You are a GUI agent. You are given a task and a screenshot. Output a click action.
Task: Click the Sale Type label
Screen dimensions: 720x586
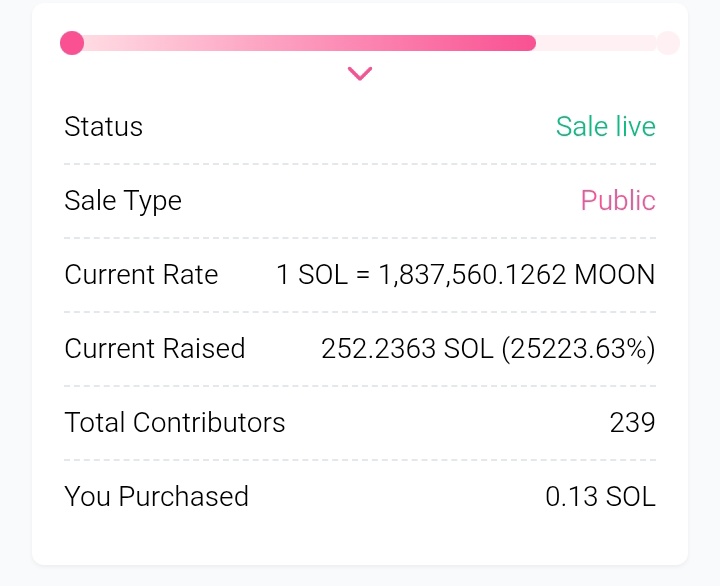[123, 201]
